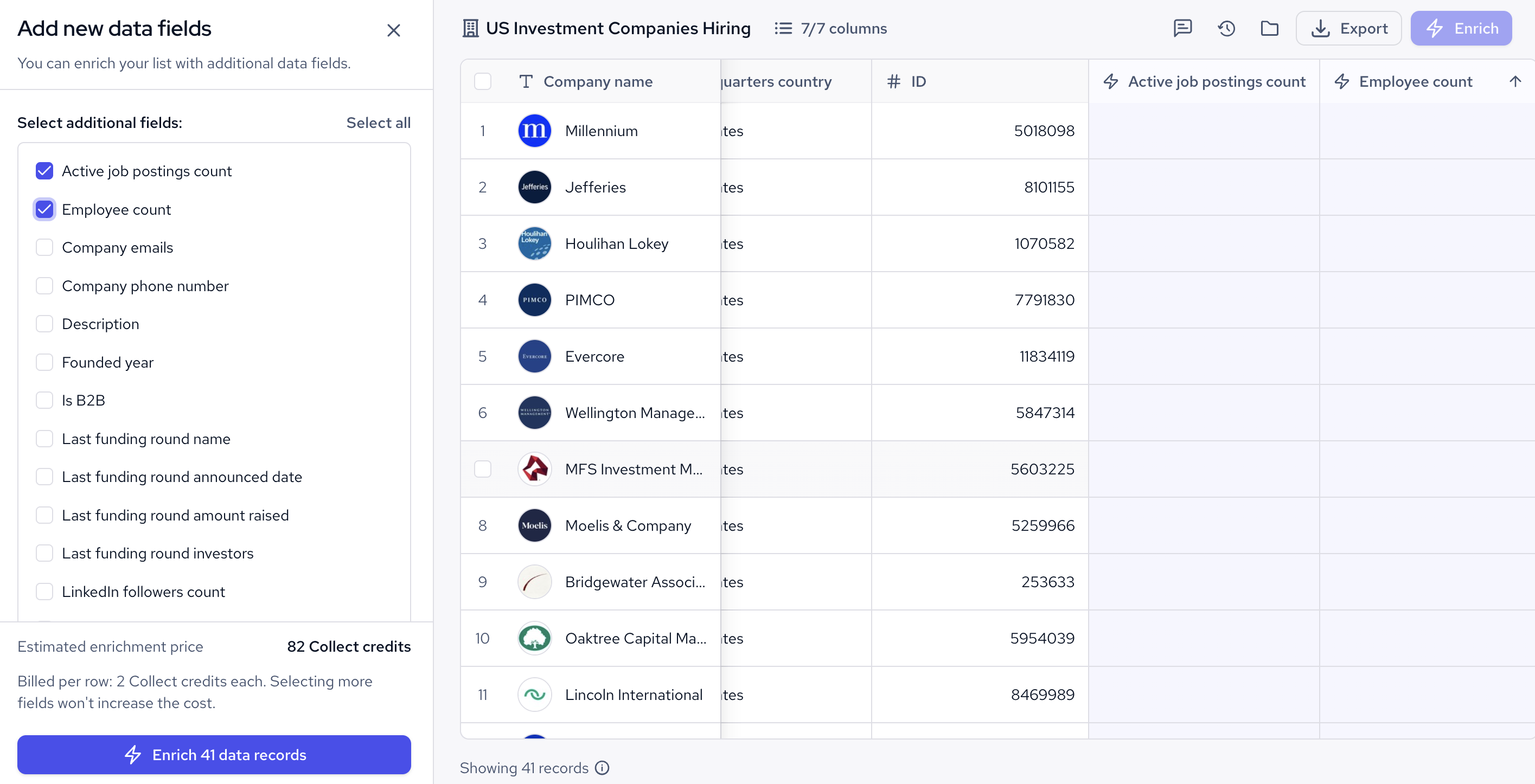Click the Bridgewater Associates logo
The height and width of the screenshot is (784, 1535).
click(x=534, y=581)
